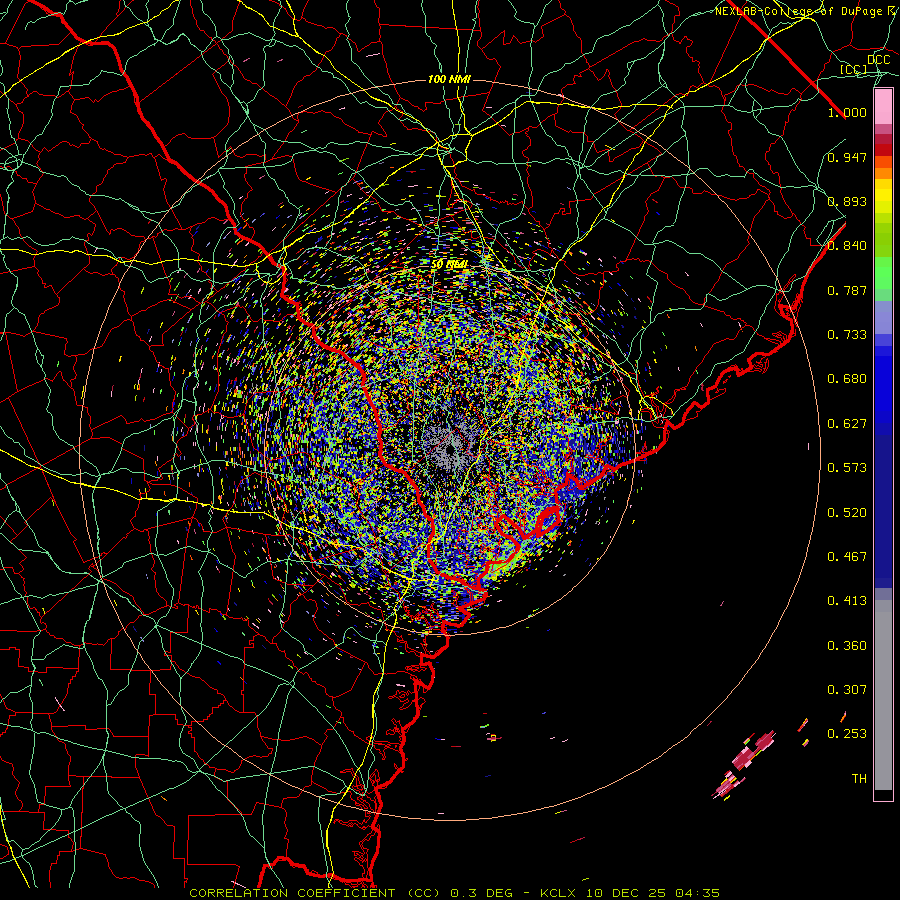Select the 0.253 scale value

pyautogui.click(x=847, y=734)
